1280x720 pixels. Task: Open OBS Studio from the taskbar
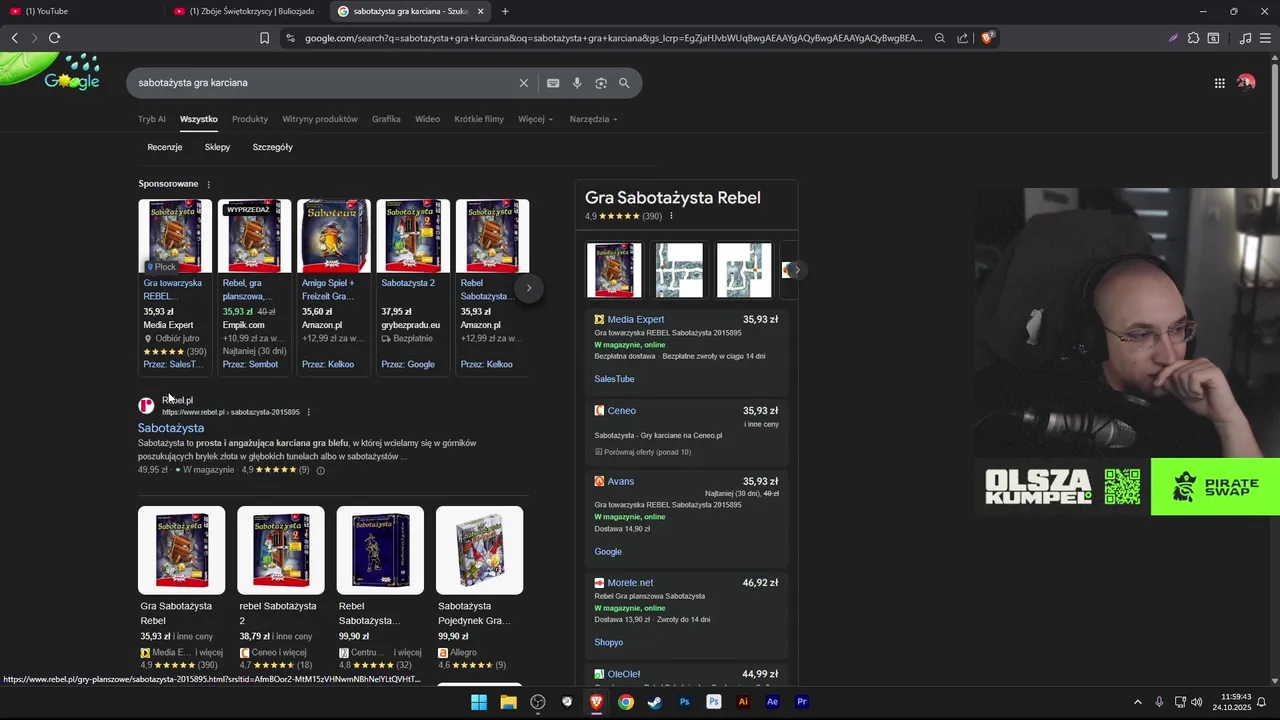pos(538,702)
